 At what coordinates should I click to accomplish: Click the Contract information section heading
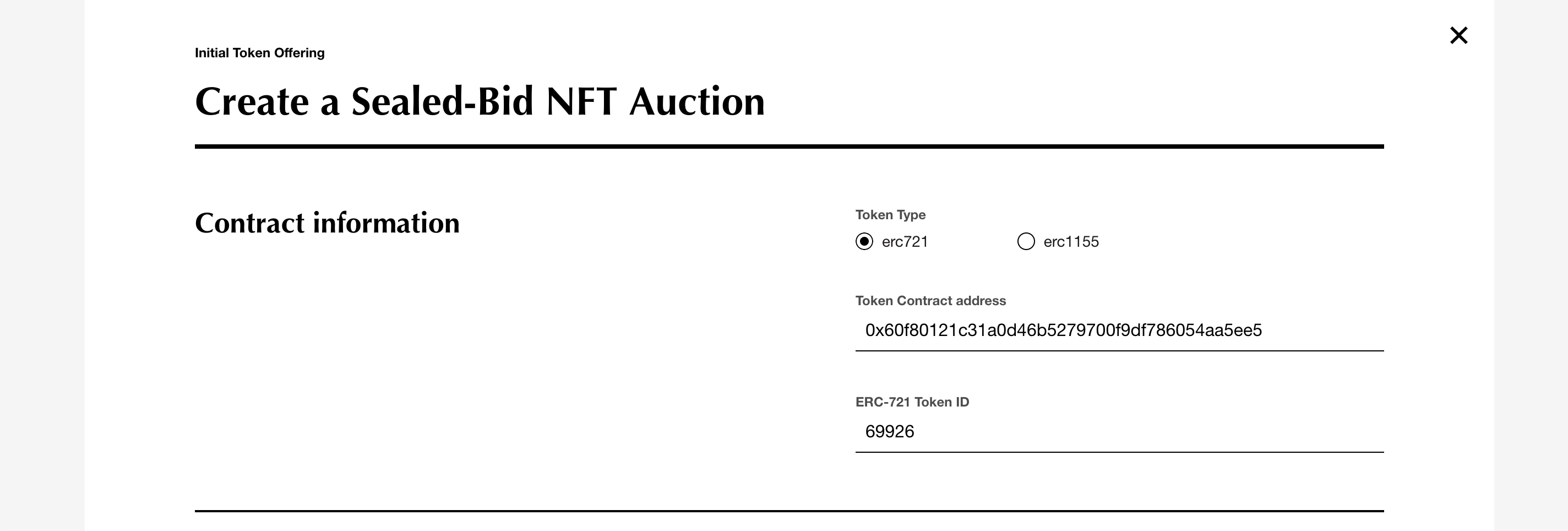[x=327, y=223]
